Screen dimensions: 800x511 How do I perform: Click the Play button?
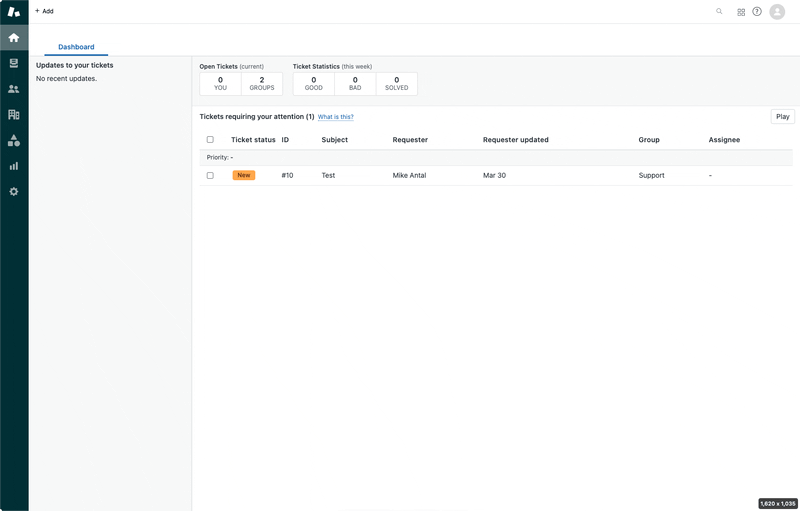coord(782,117)
